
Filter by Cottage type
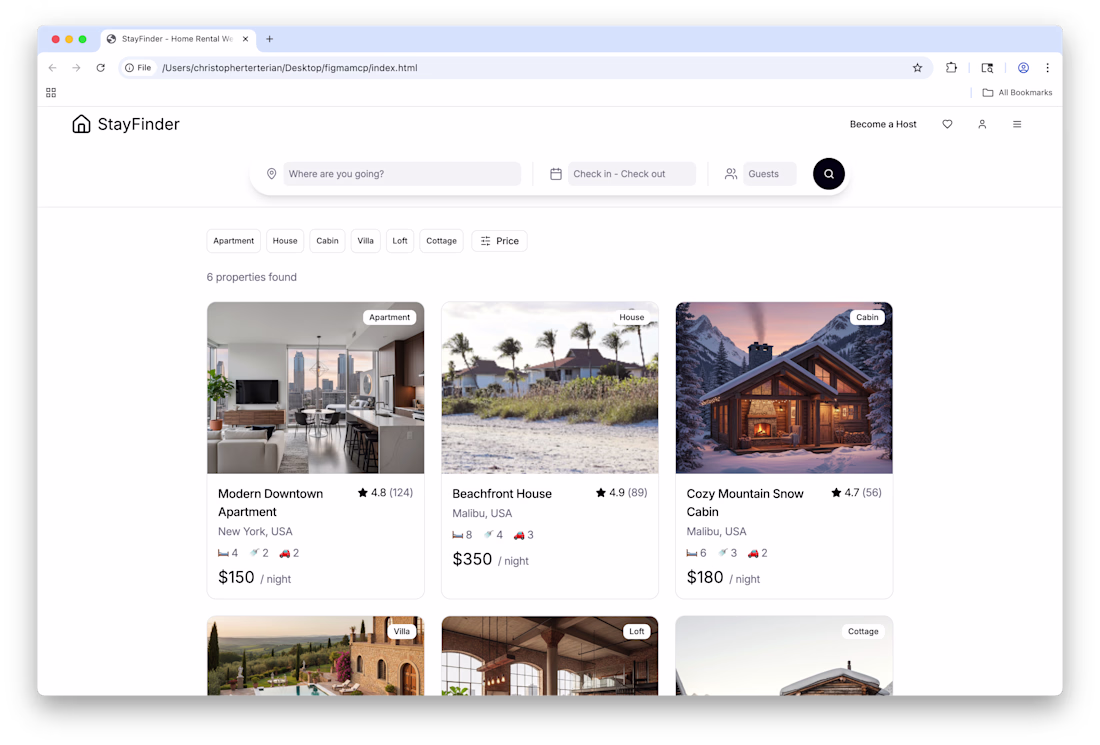441,241
